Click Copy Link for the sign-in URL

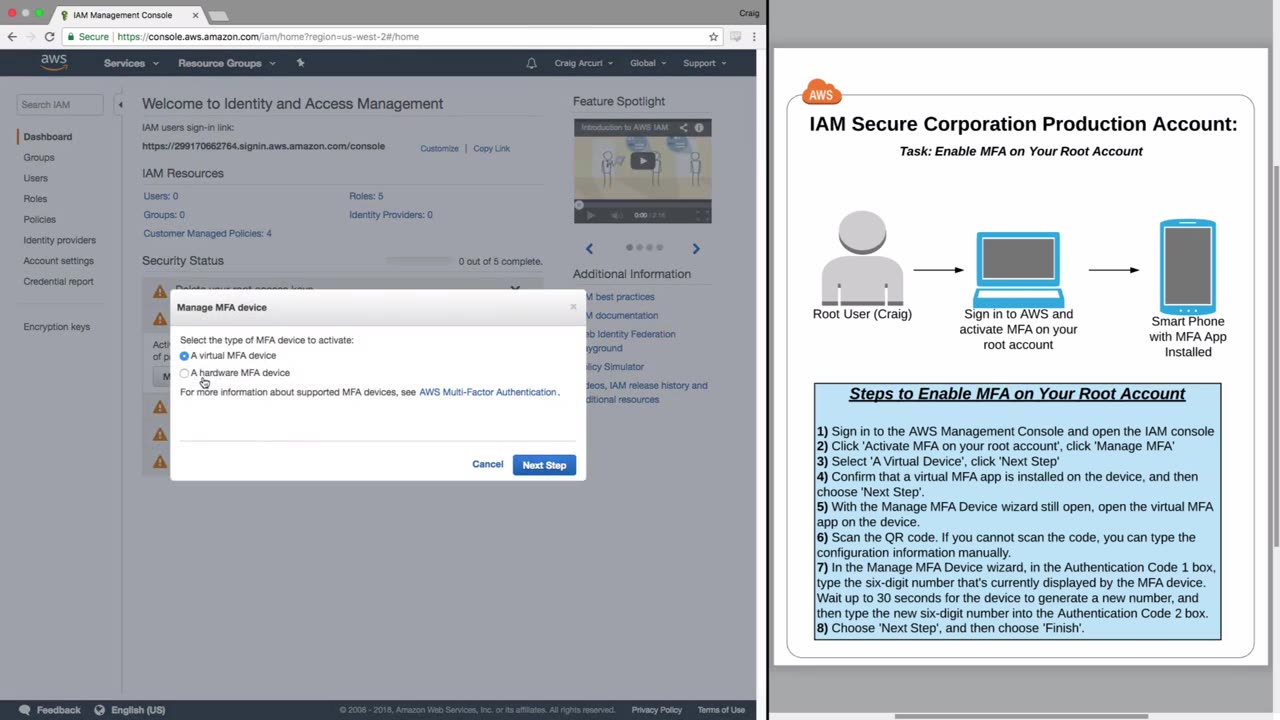tap(492, 148)
